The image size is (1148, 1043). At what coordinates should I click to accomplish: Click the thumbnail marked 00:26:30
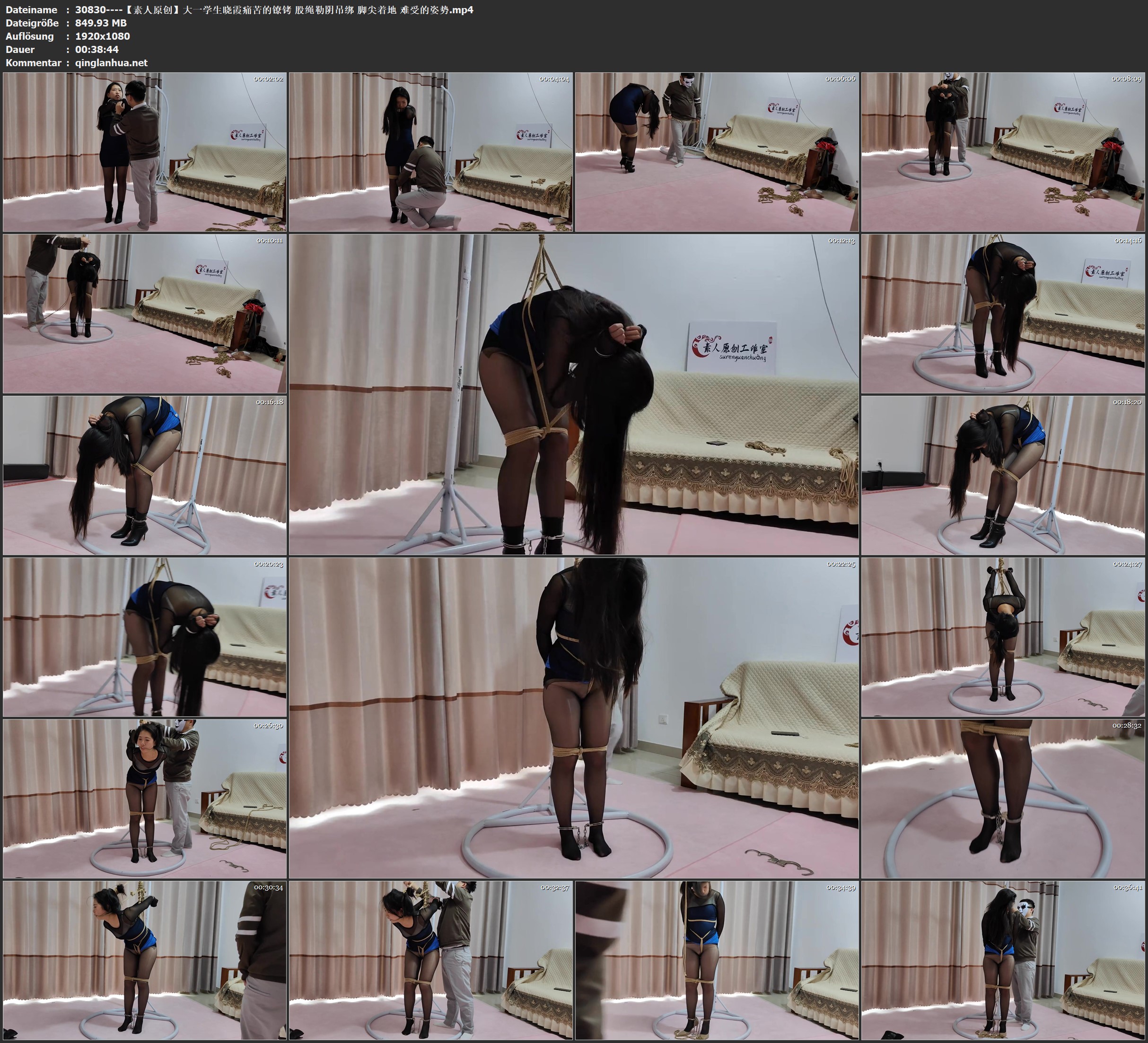tap(145, 798)
